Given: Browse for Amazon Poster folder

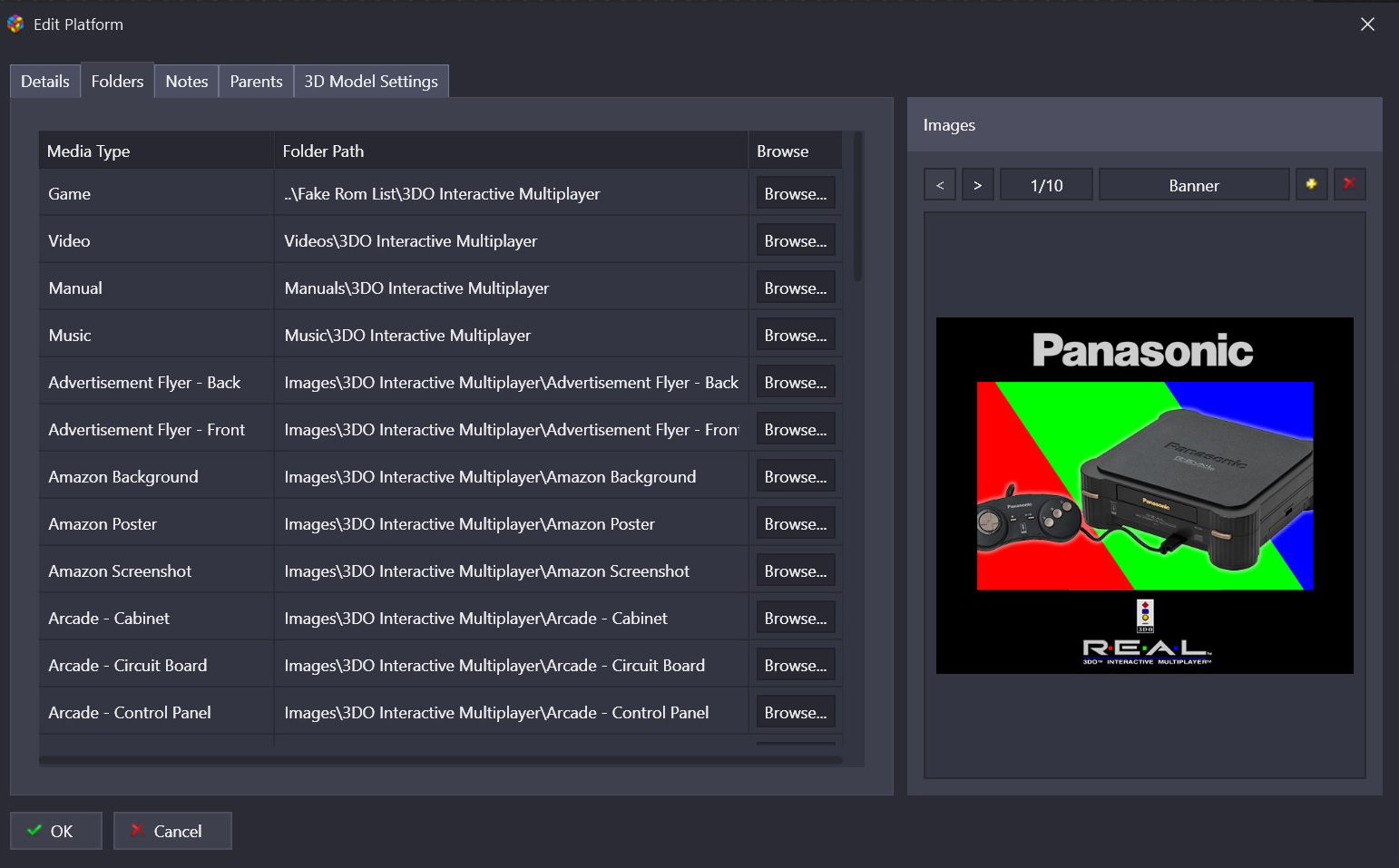Looking at the screenshot, I should pyautogui.click(x=796, y=523).
